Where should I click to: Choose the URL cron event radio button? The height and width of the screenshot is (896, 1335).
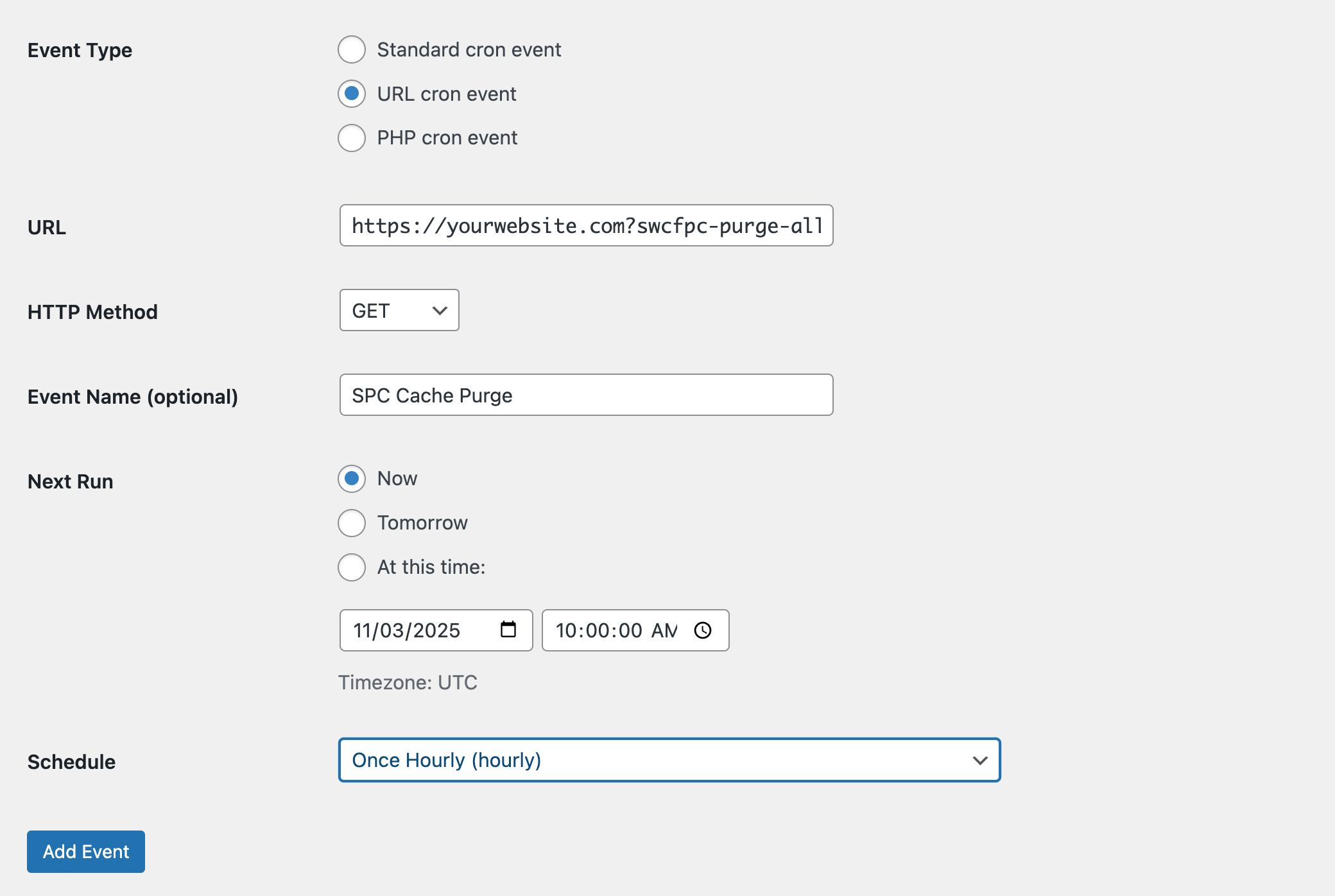tap(352, 94)
